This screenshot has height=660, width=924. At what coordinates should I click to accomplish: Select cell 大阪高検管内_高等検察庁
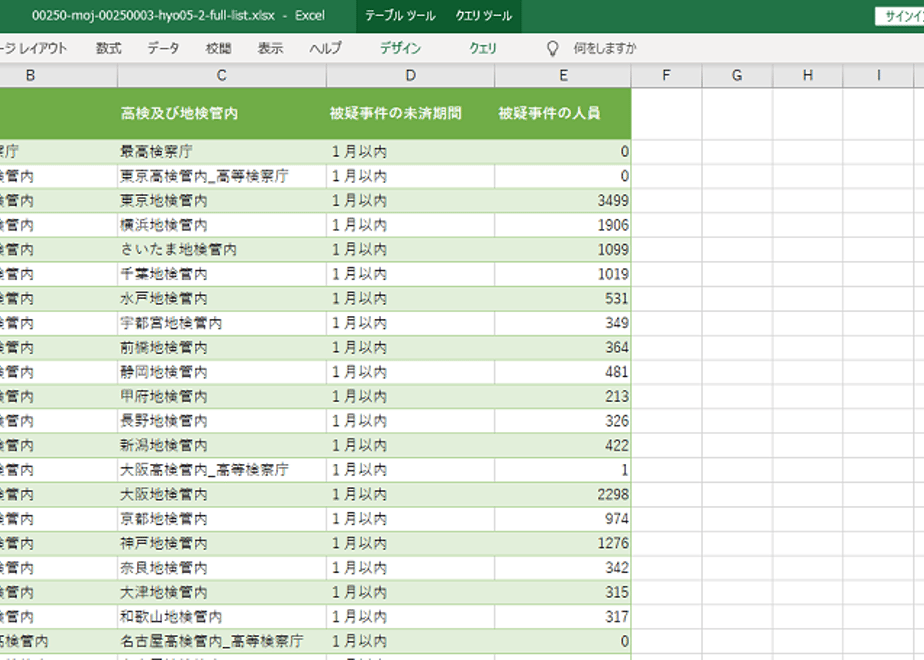point(222,470)
